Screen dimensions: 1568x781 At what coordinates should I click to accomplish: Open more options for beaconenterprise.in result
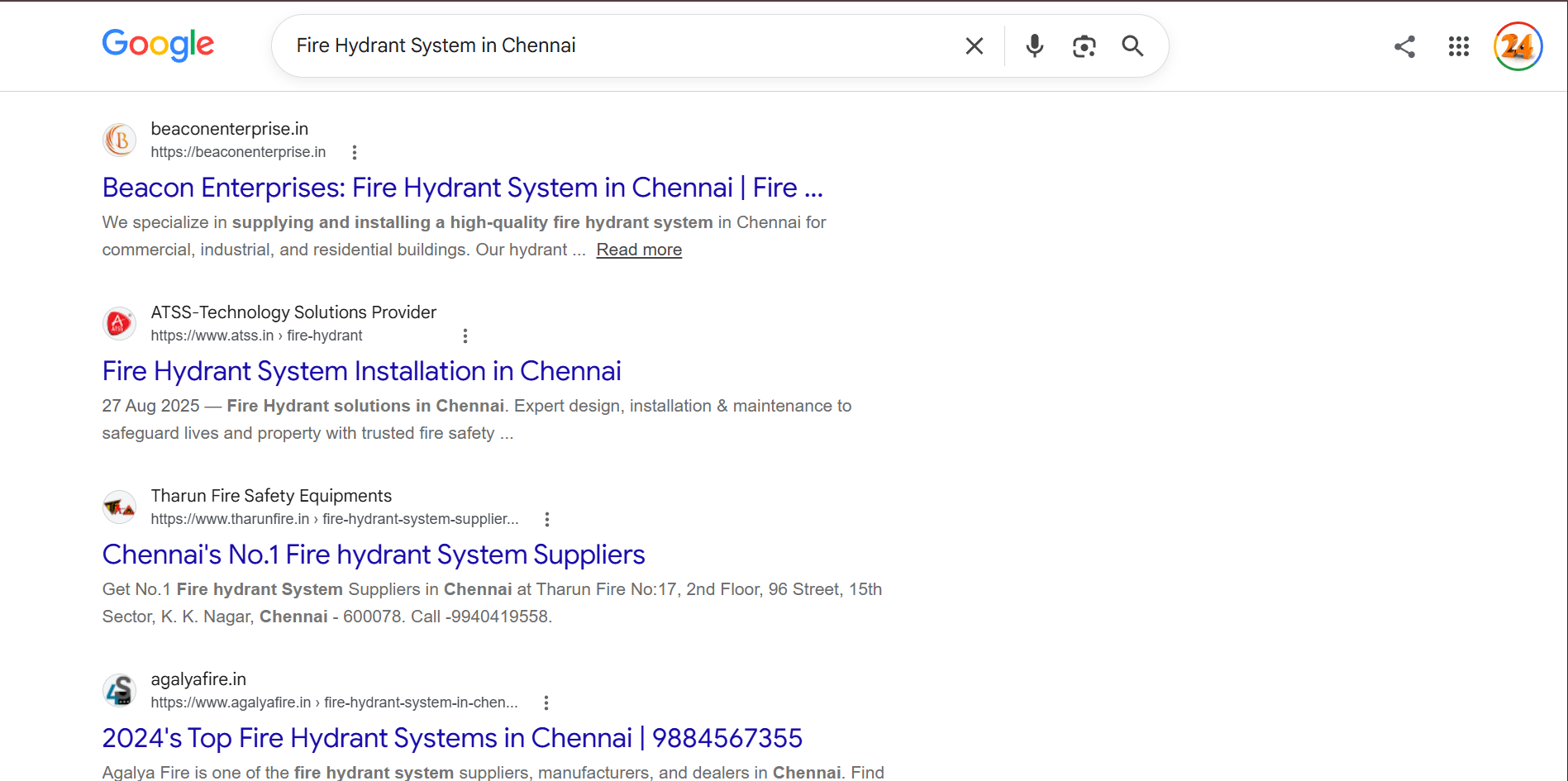pos(355,152)
